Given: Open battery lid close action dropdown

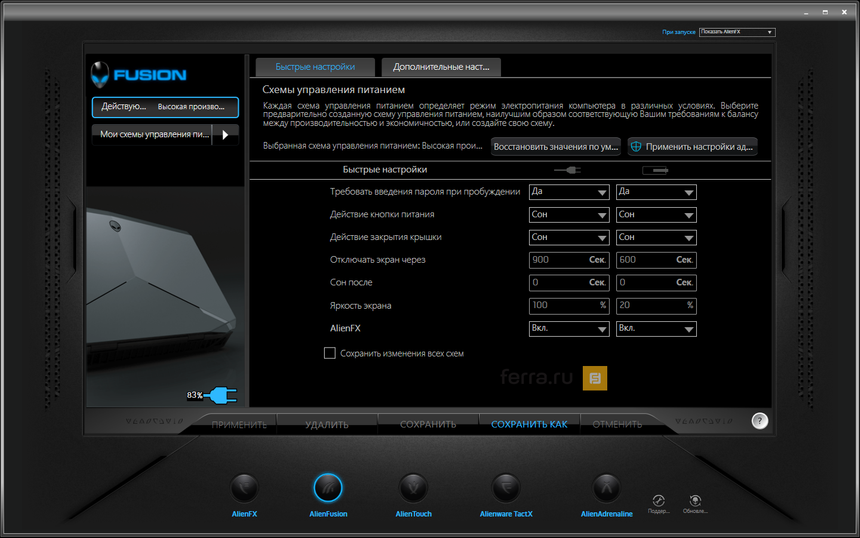Looking at the screenshot, I should [656, 237].
